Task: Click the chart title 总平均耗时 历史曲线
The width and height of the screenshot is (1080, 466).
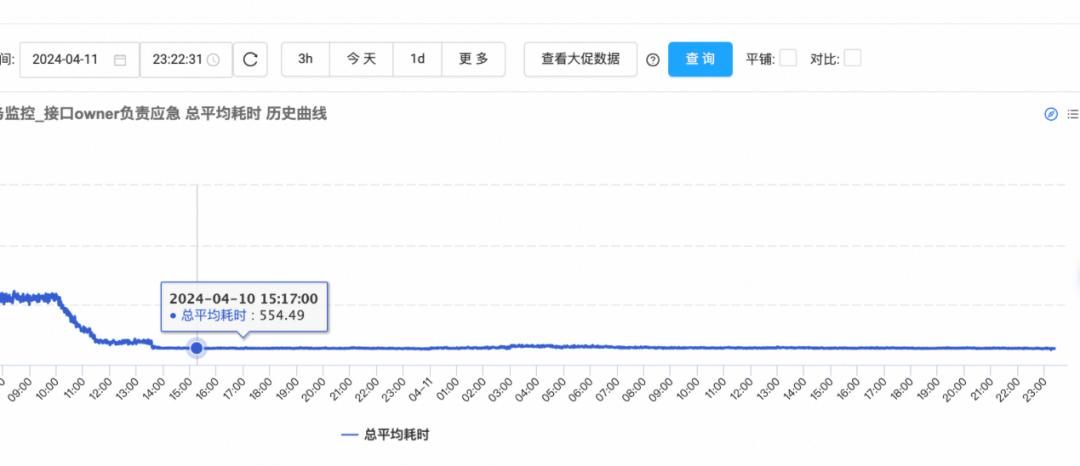Action: tap(256, 114)
